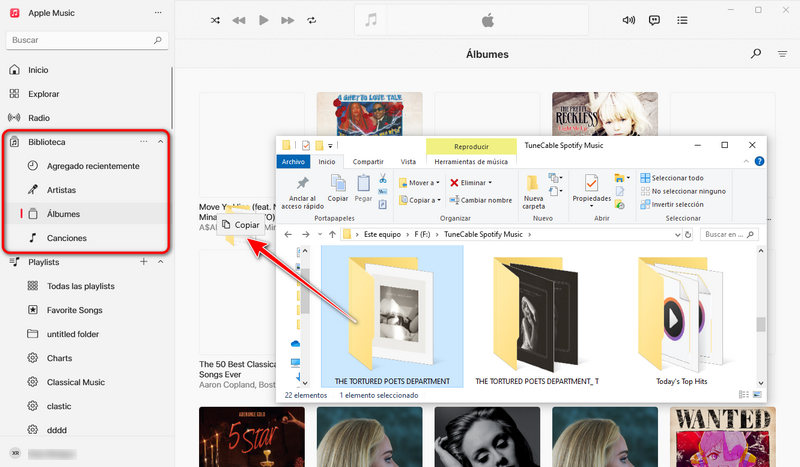Viewport: 800px width, 467px height.
Task: Open the Archivo tab in File Explorer
Action: [293, 161]
